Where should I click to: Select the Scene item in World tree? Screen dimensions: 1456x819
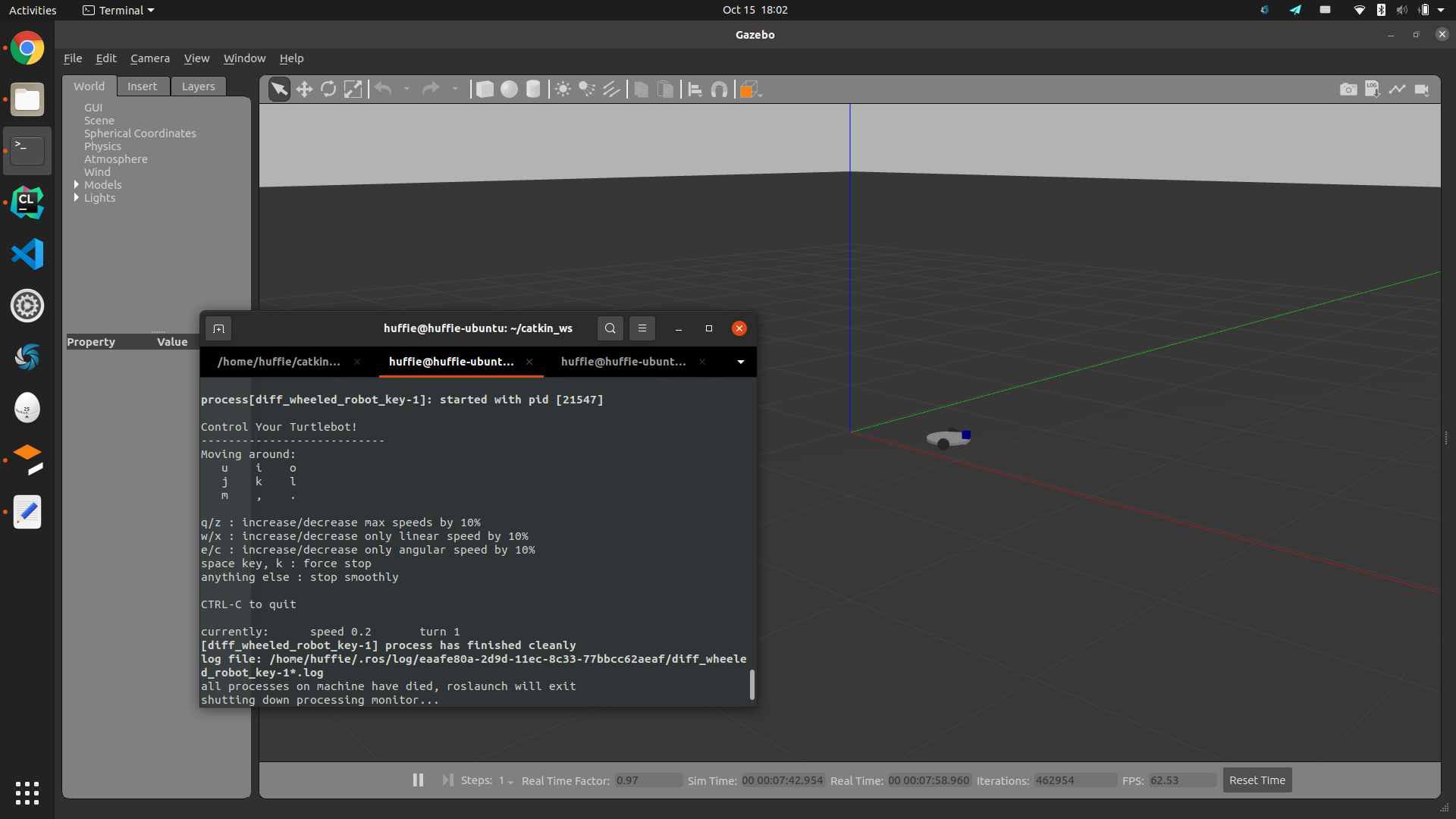tap(99, 121)
